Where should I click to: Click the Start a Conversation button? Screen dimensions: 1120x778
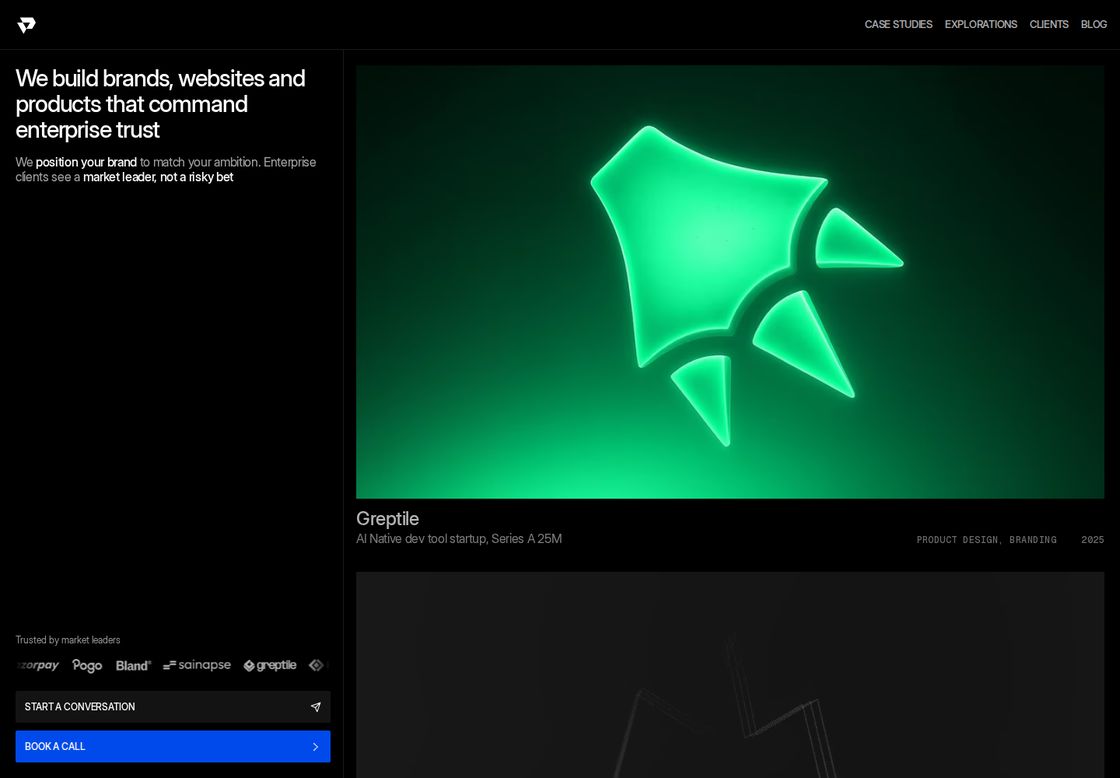[173, 707]
